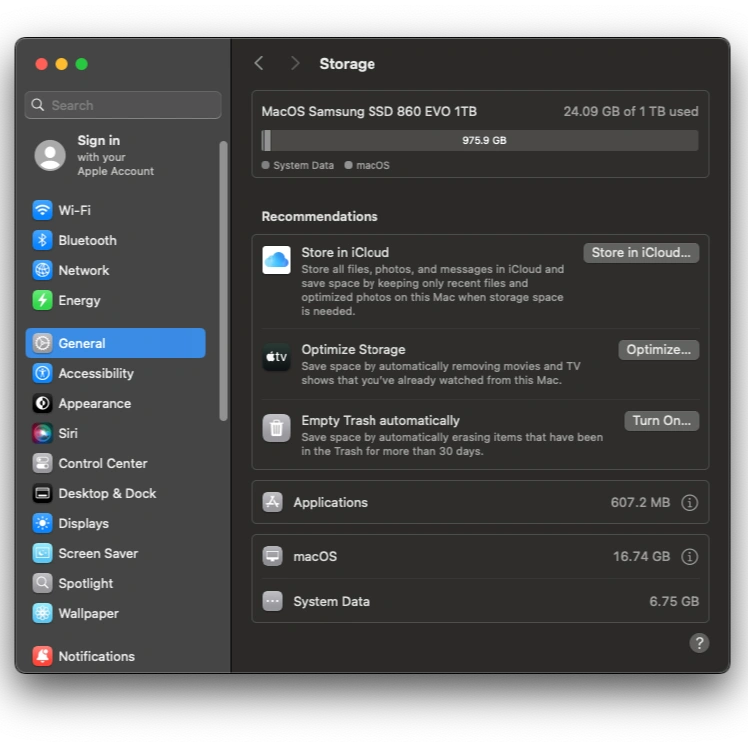The width and height of the screenshot is (748, 746).
Task: Click the disk name MacOS Samsung SSD
Action: (369, 112)
